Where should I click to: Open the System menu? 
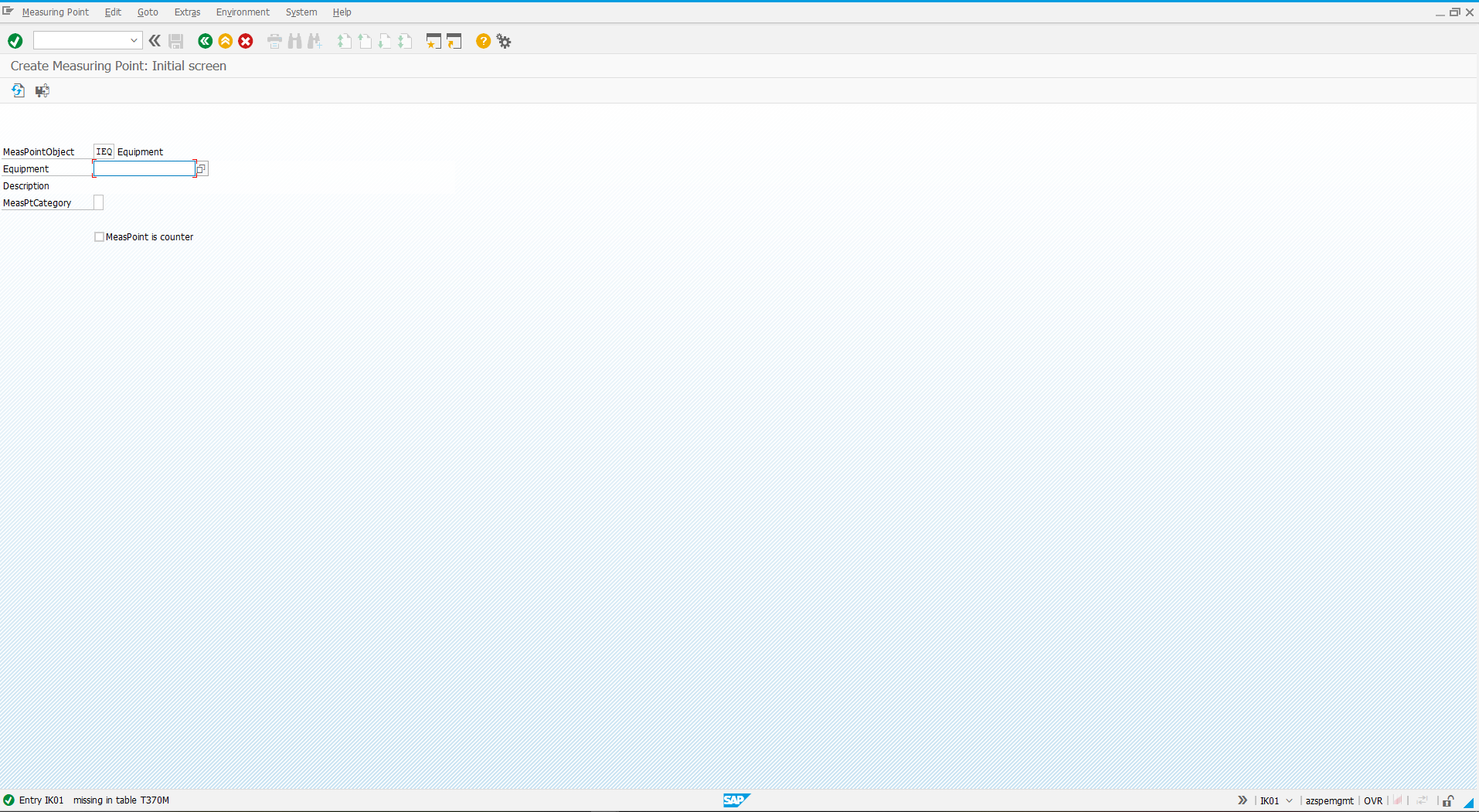301,12
